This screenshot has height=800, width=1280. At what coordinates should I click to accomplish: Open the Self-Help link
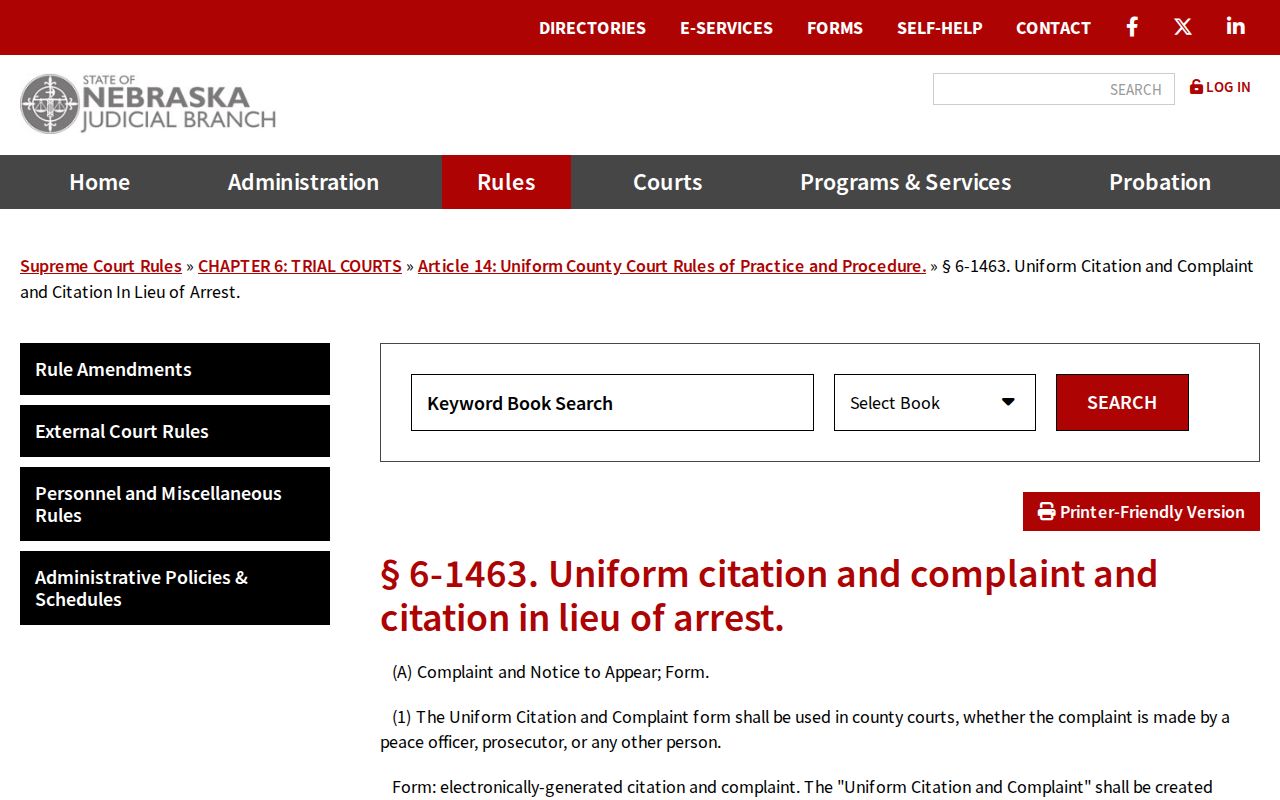point(940,28)
